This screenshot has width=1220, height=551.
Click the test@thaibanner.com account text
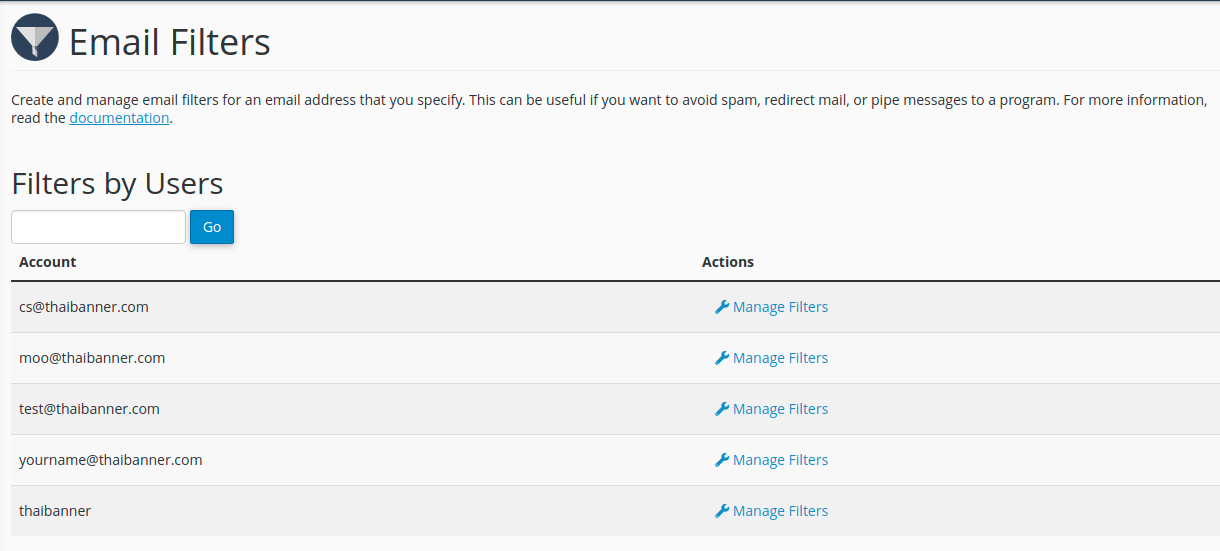[89, 409]
